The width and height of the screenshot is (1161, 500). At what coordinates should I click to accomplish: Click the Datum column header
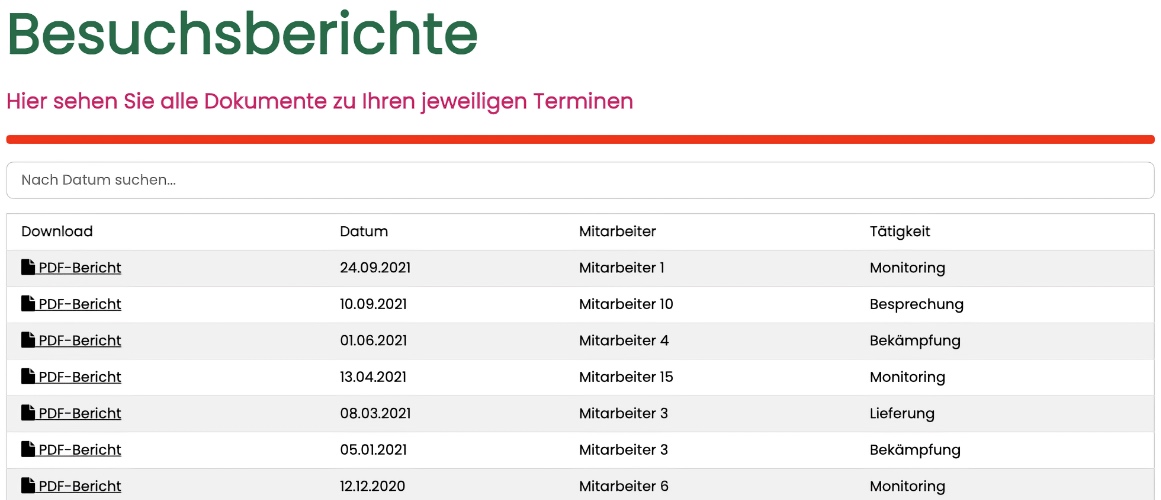click(364, 231)
